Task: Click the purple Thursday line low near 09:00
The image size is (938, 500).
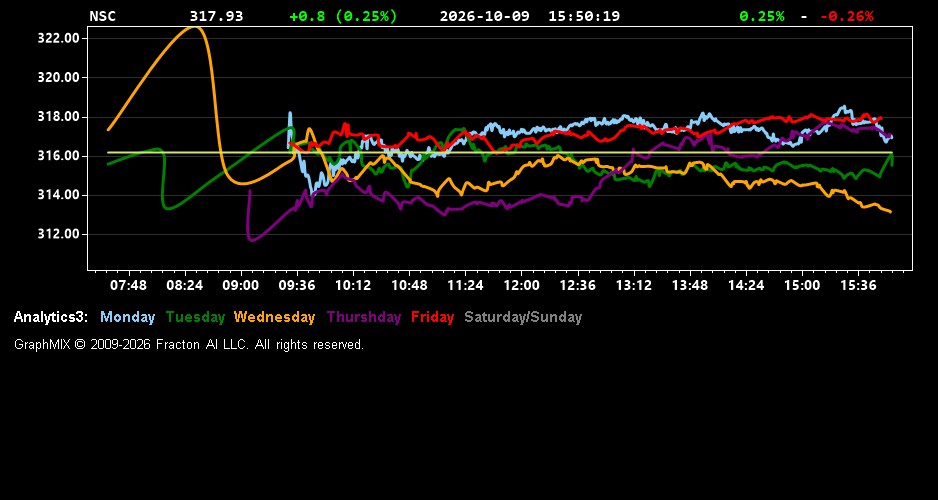Action: tap(251, 240)
